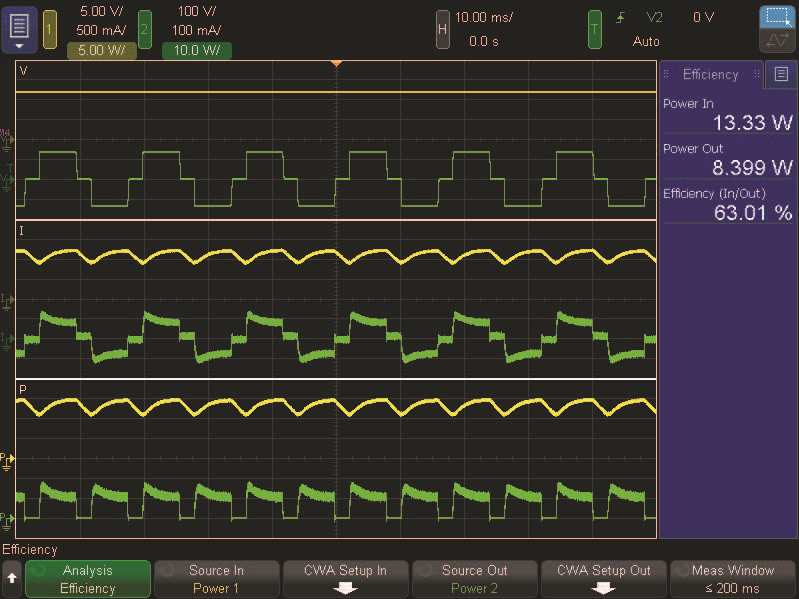This screenshot has width=799, height=599.
Task: Toggle the 5.00 W/ power 1 waveform
Action: [101, 52]
